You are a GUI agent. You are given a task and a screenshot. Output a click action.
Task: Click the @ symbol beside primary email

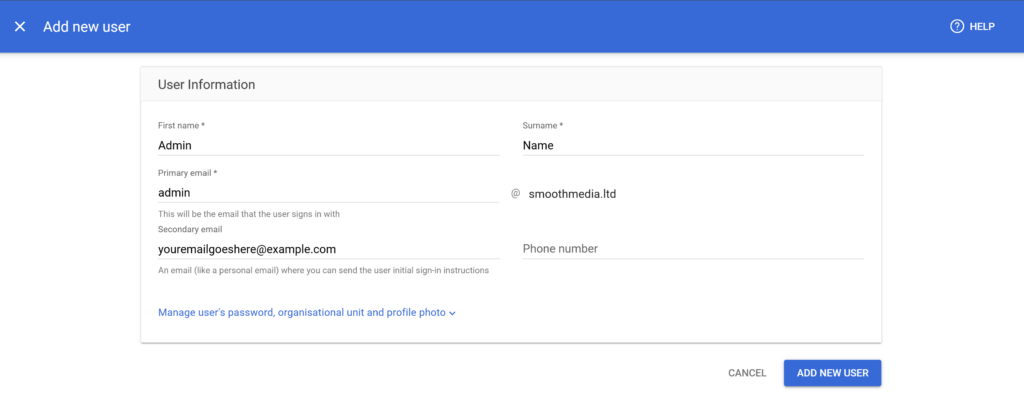tap(515, 193)
